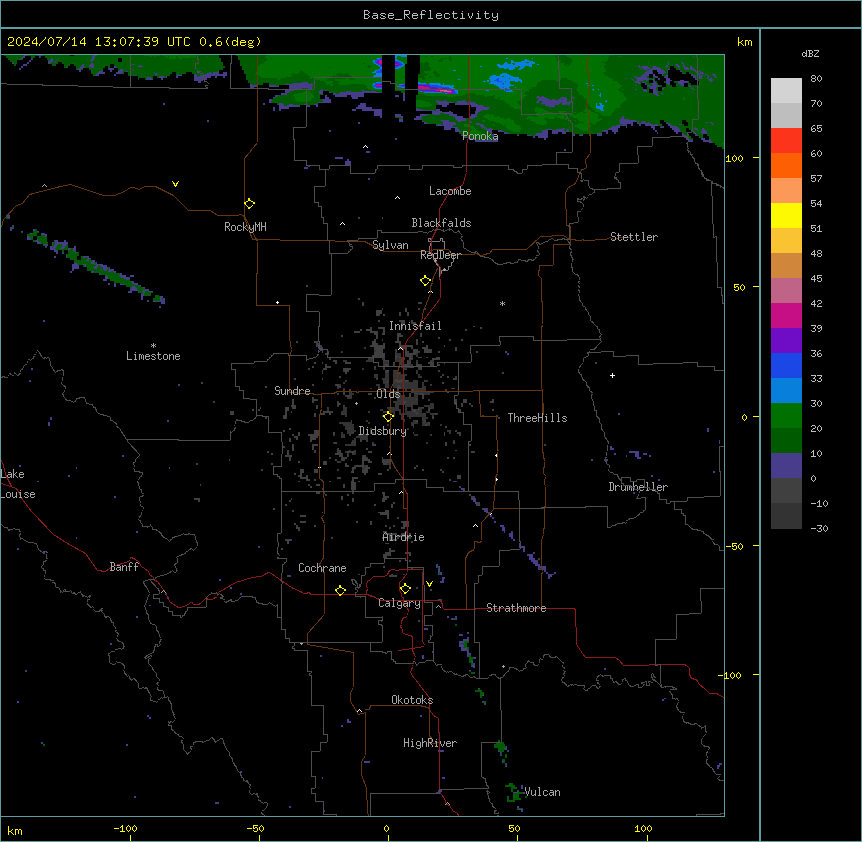Click the Vulcan town label
The width and height of the screenshot is (862, 842).
(x=542, y=792)
